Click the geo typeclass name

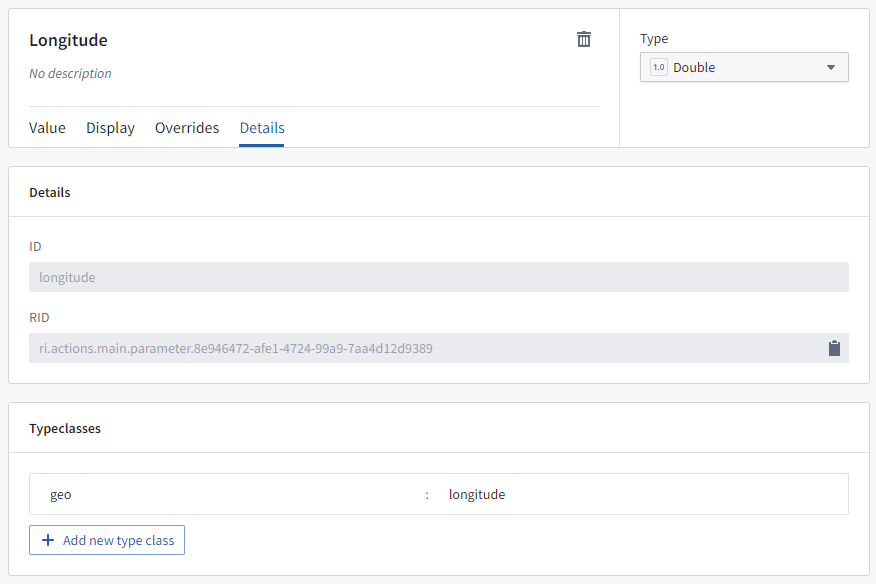[x=60, y=495]
